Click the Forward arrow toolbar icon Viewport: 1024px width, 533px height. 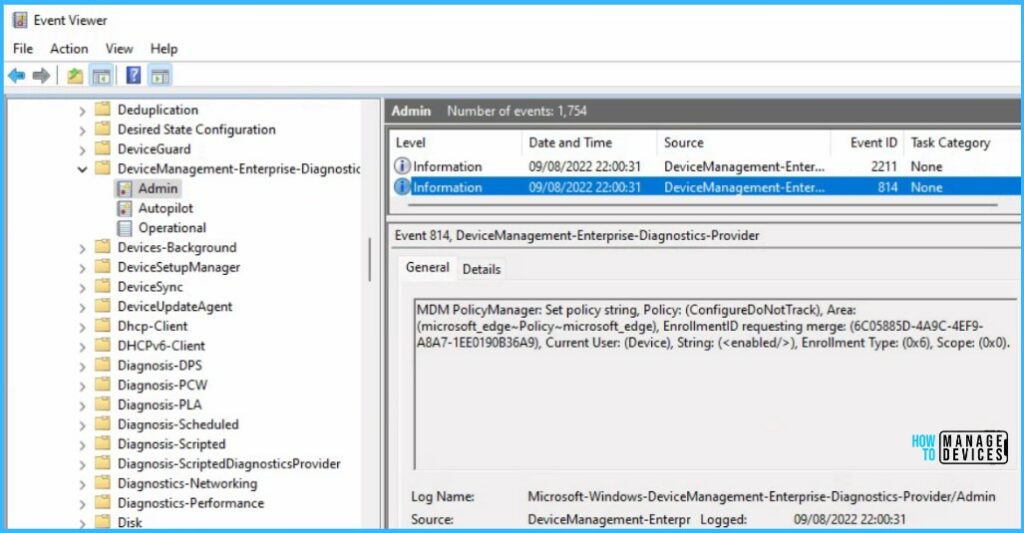pos(41,76)
